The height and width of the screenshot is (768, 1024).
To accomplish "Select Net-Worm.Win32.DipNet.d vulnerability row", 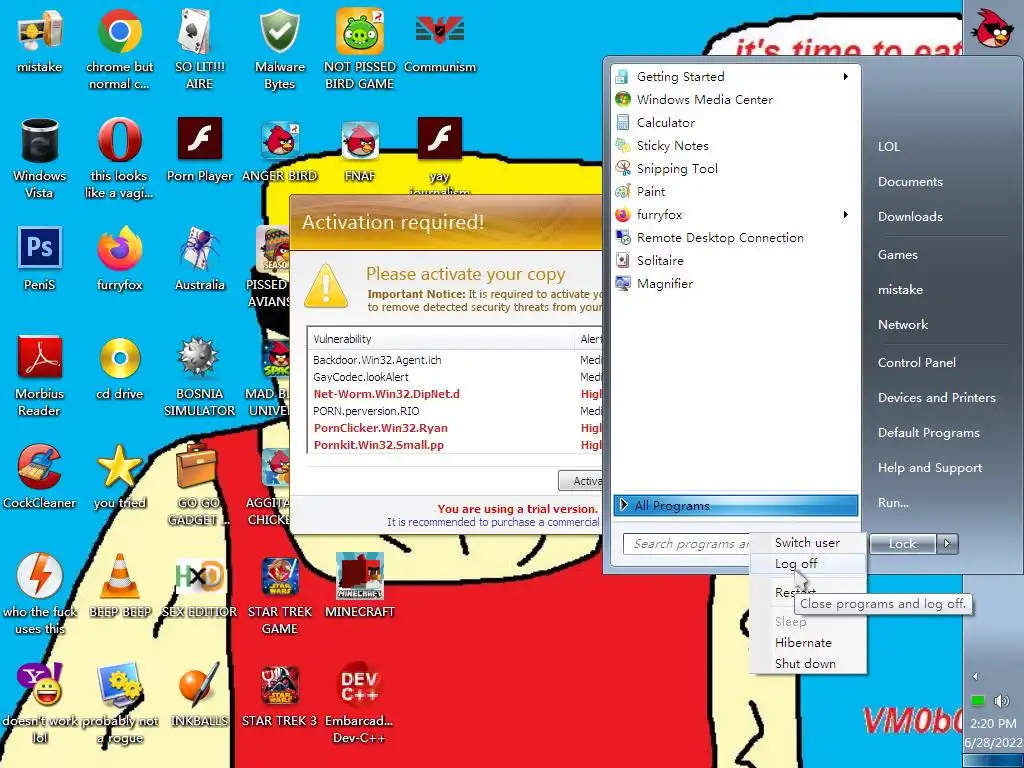I will [x=455, y=394].
